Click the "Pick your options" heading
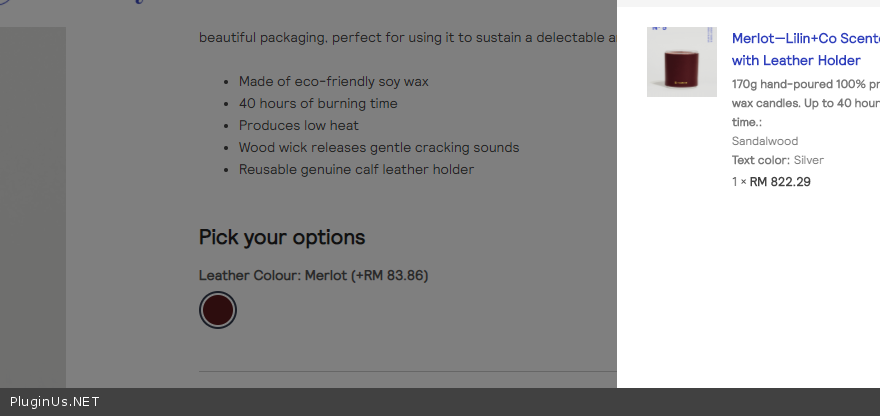Viewport: 880px width, 416px height. click(x=282, y=237)
